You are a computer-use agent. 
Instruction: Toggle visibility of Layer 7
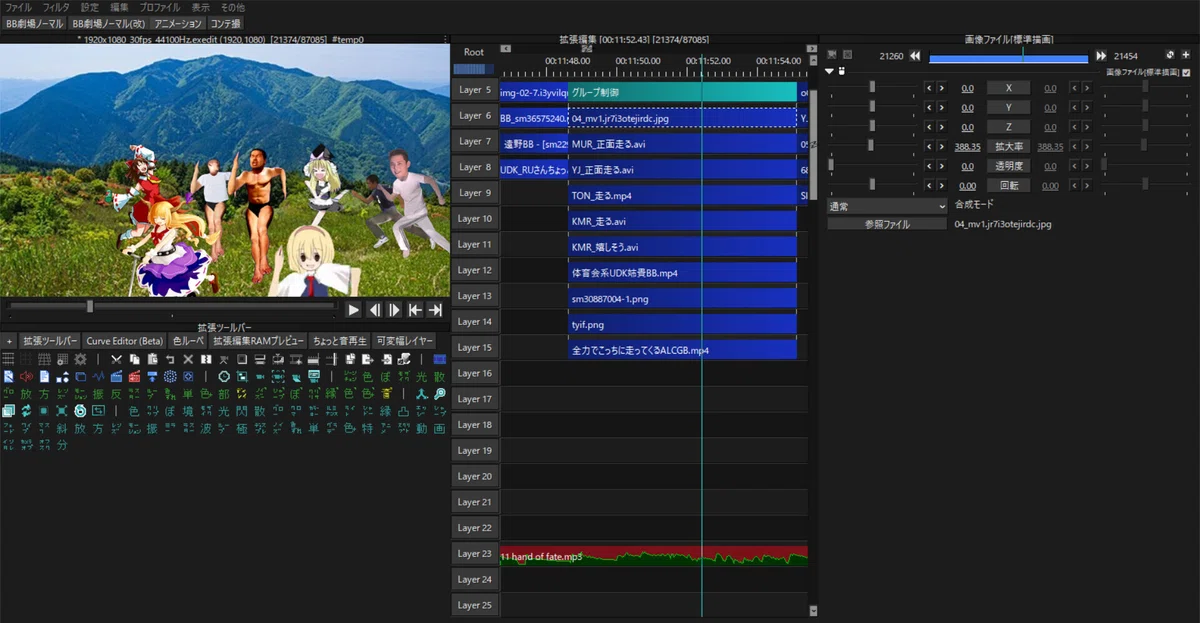point(475,141)
